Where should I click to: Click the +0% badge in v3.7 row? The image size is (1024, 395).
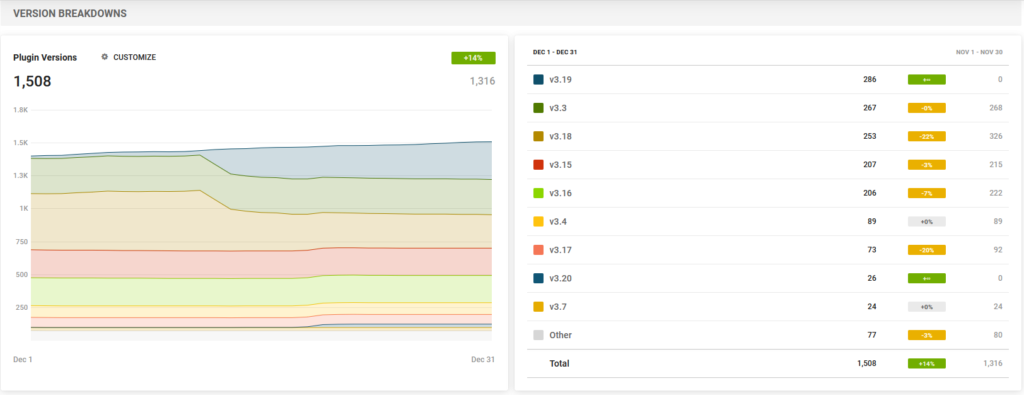pyautogui.click(x=927, y=307)
